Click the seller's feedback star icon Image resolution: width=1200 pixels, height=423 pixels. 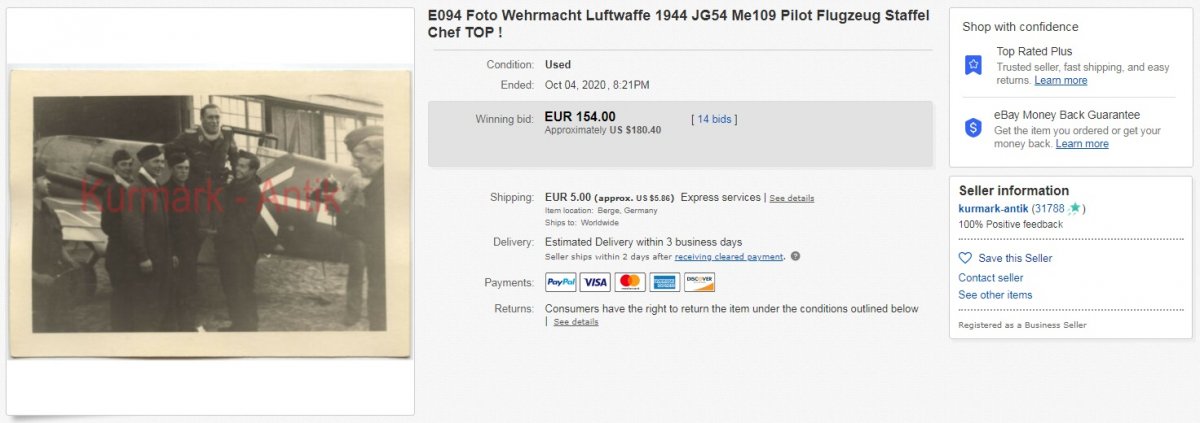(x=1074, y=208)
